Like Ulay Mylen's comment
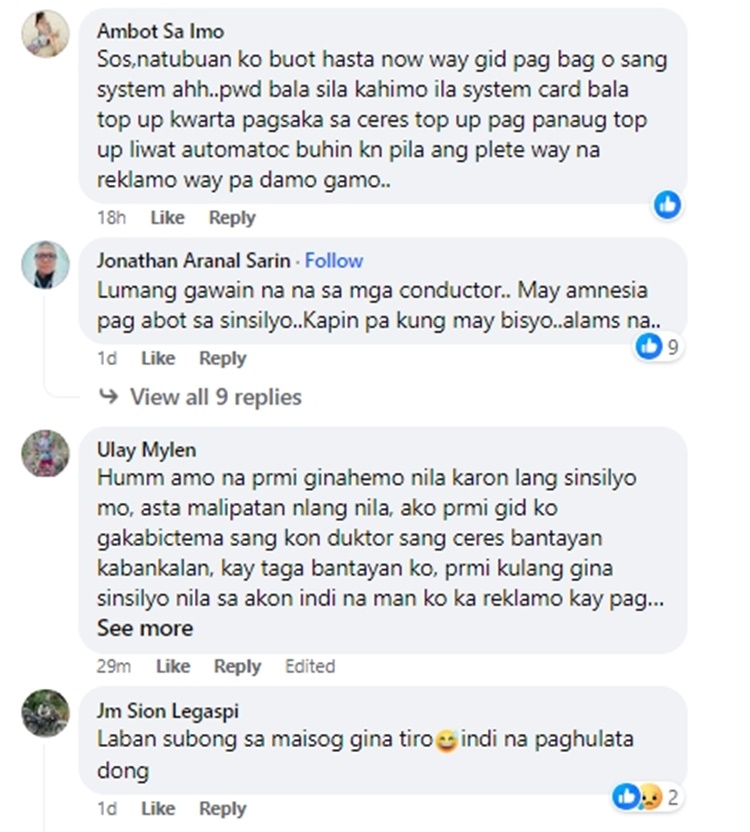The image size is (750, 832). (x=173, y=666)
